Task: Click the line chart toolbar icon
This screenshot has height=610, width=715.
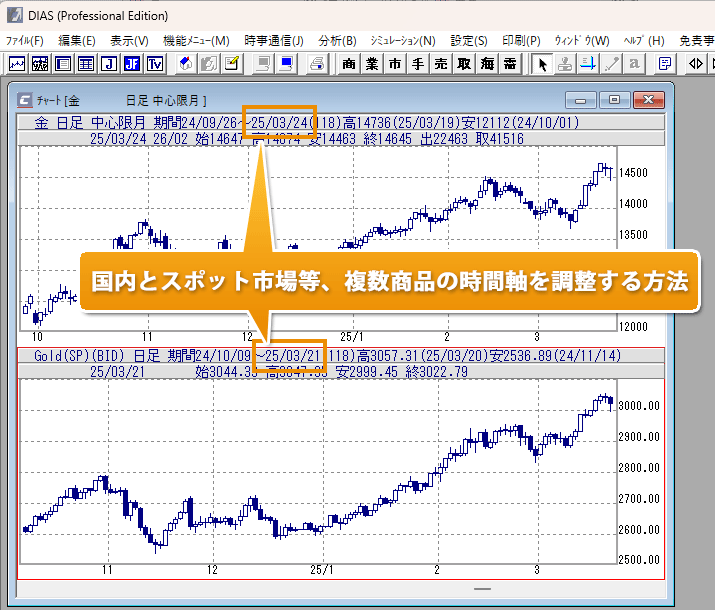Action: (x=17, y=64)
